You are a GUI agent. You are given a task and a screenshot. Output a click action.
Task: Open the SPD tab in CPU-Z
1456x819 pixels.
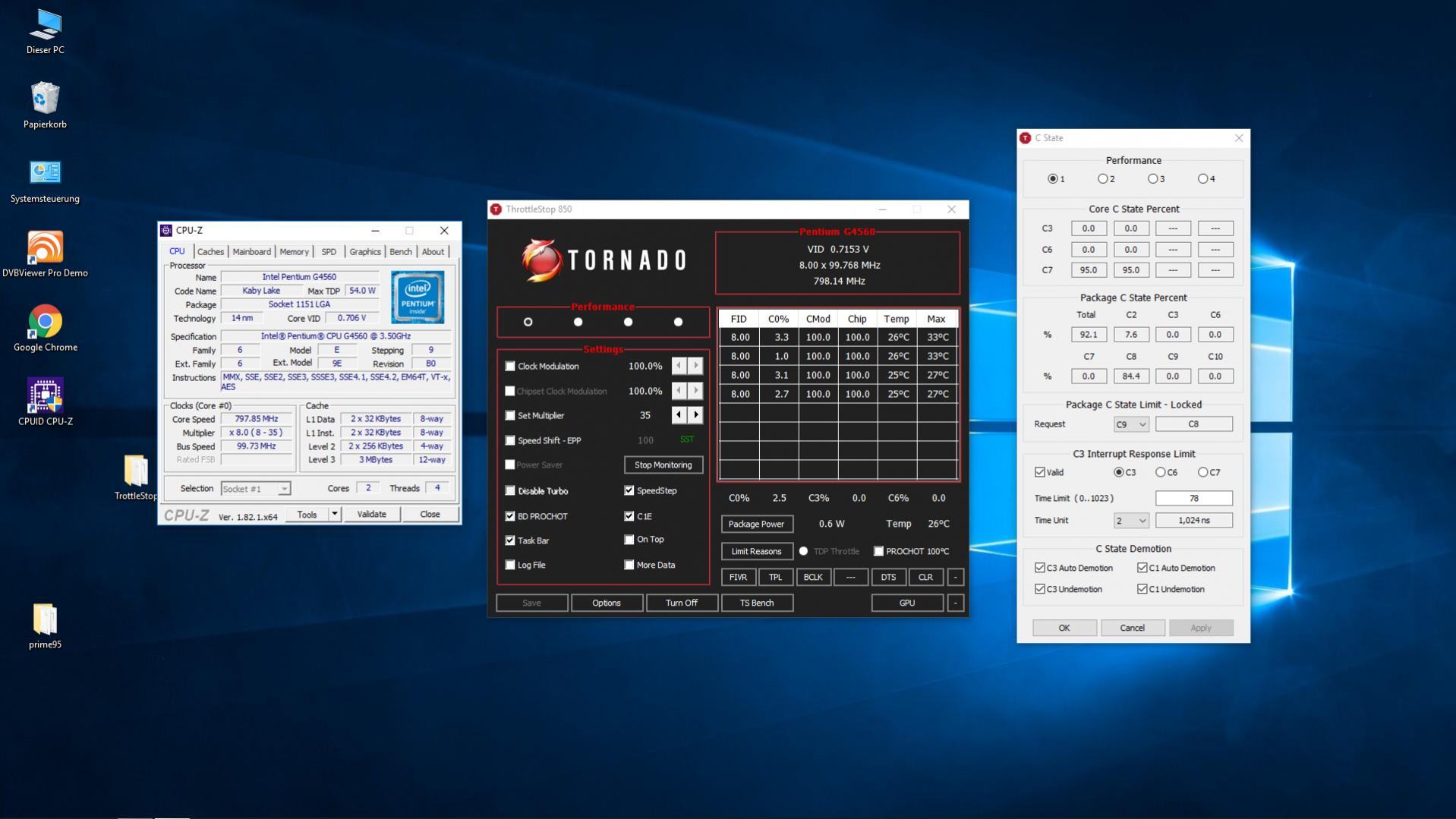(329, 252)
